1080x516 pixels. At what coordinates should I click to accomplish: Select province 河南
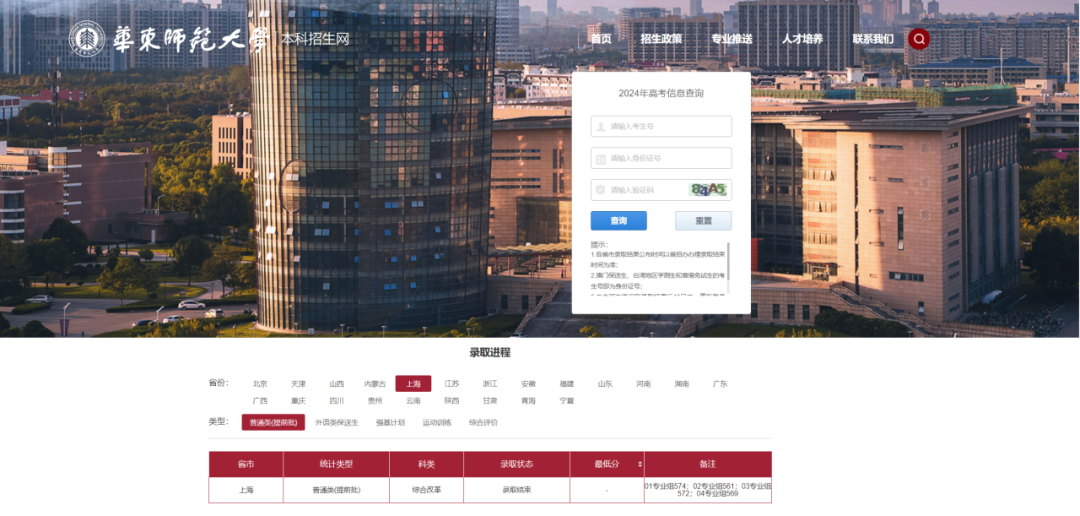tap(643, 384)
